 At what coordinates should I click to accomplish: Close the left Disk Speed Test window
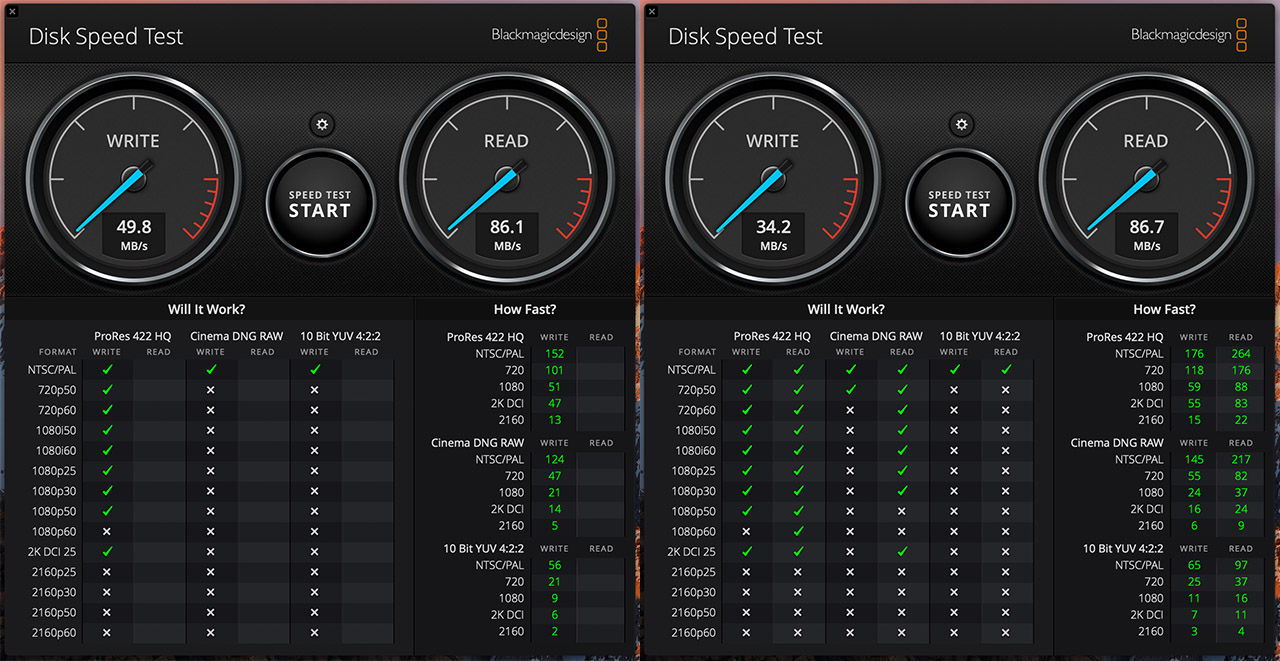11,11
